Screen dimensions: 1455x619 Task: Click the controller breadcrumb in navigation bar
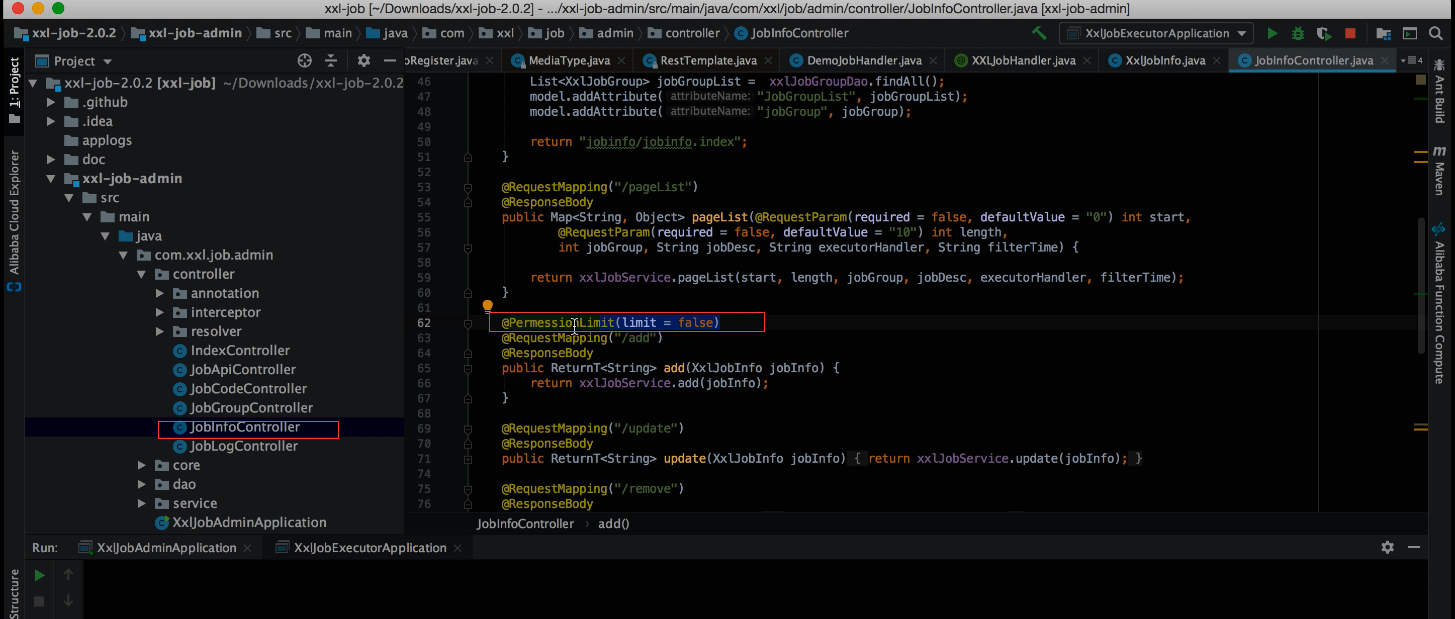coord(692,33)
